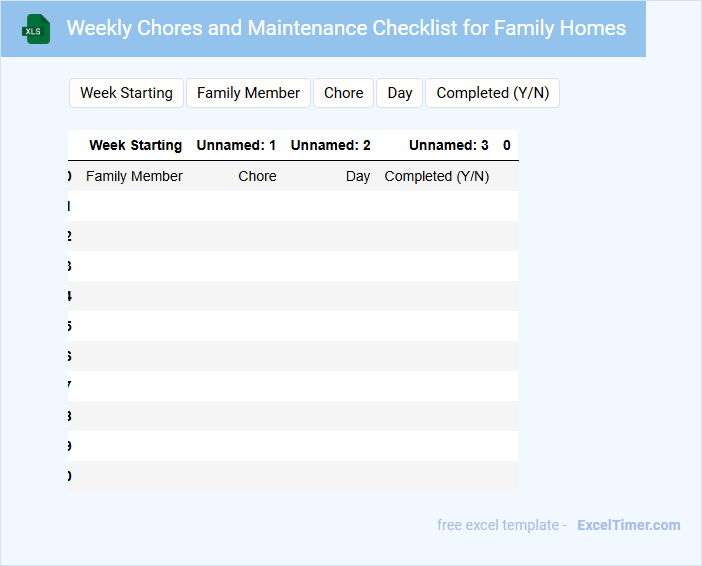The width and height of the screenshot is (702, 566).
Task: Select the Chore cell in the table
Action: 257,176
